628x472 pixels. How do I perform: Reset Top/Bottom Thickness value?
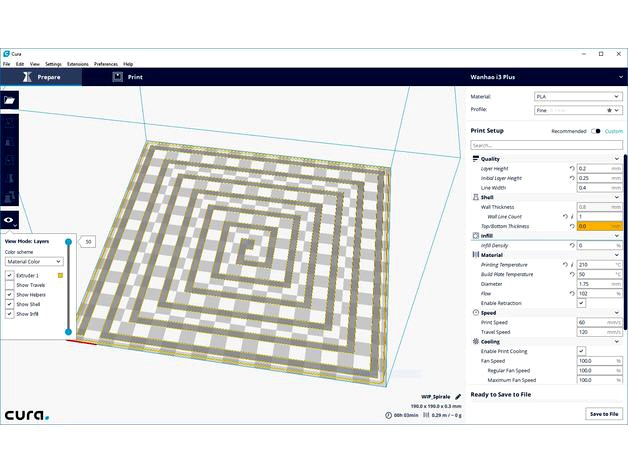572,226
